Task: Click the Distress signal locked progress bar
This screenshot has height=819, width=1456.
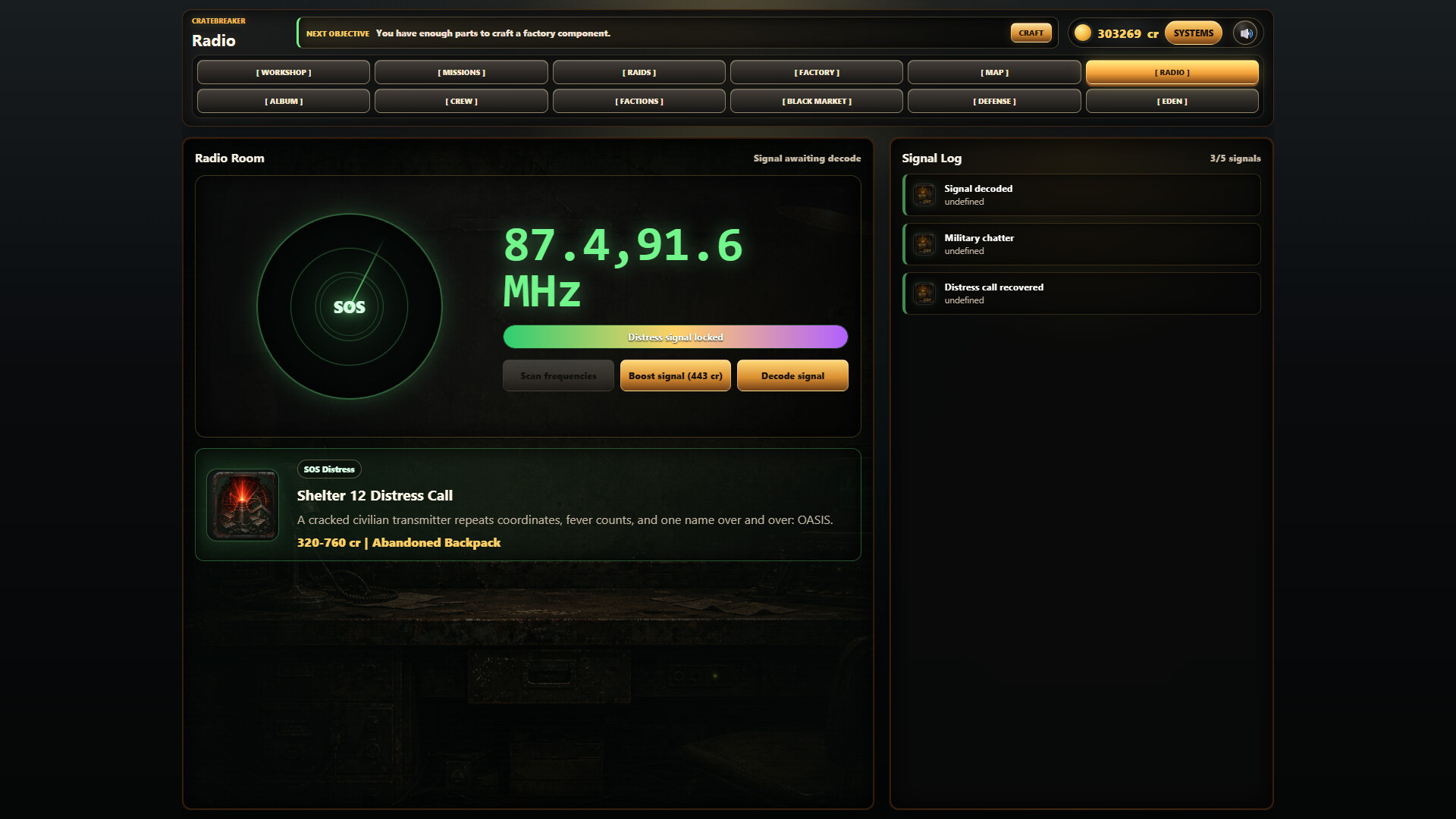Action: (x=676, y=337)
